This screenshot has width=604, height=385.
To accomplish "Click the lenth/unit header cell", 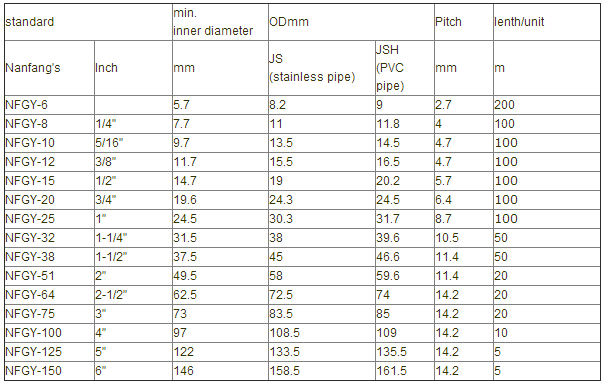I will pos(547,22).
